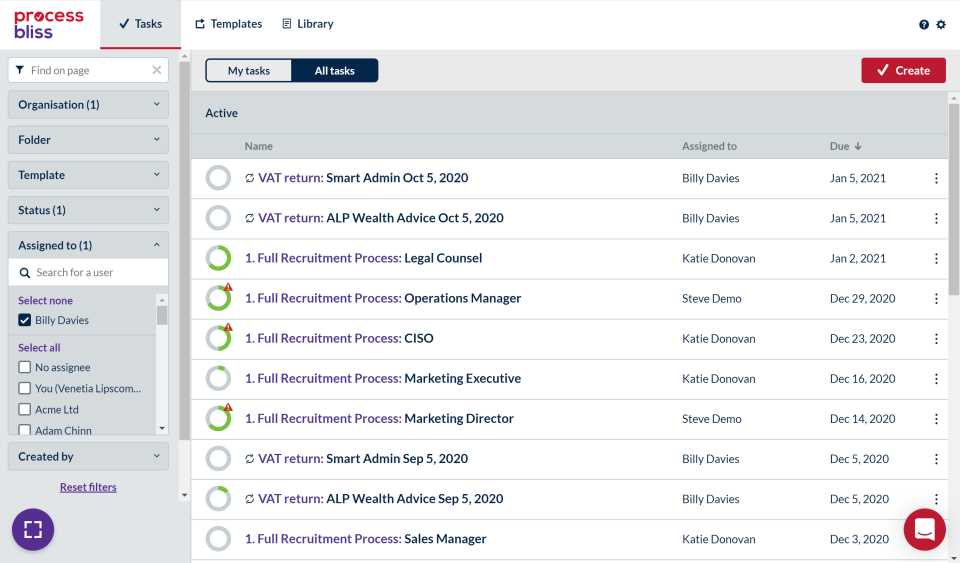Screen dimensions: 960x563
Task: Open kebab menu for Marketing Executive task
Action: tap(936, 379)
